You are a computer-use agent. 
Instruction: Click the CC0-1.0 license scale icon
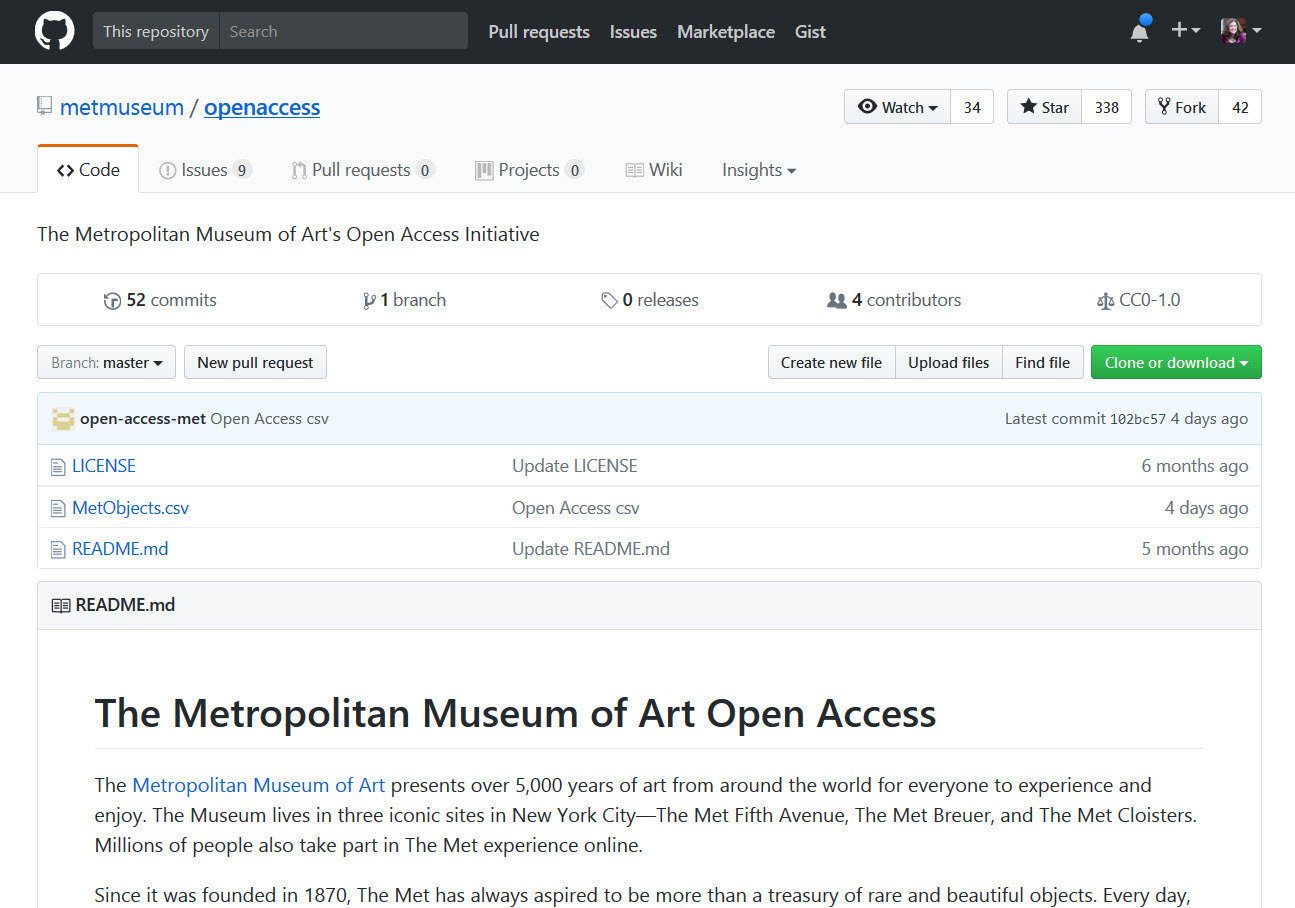point(1105,300)
